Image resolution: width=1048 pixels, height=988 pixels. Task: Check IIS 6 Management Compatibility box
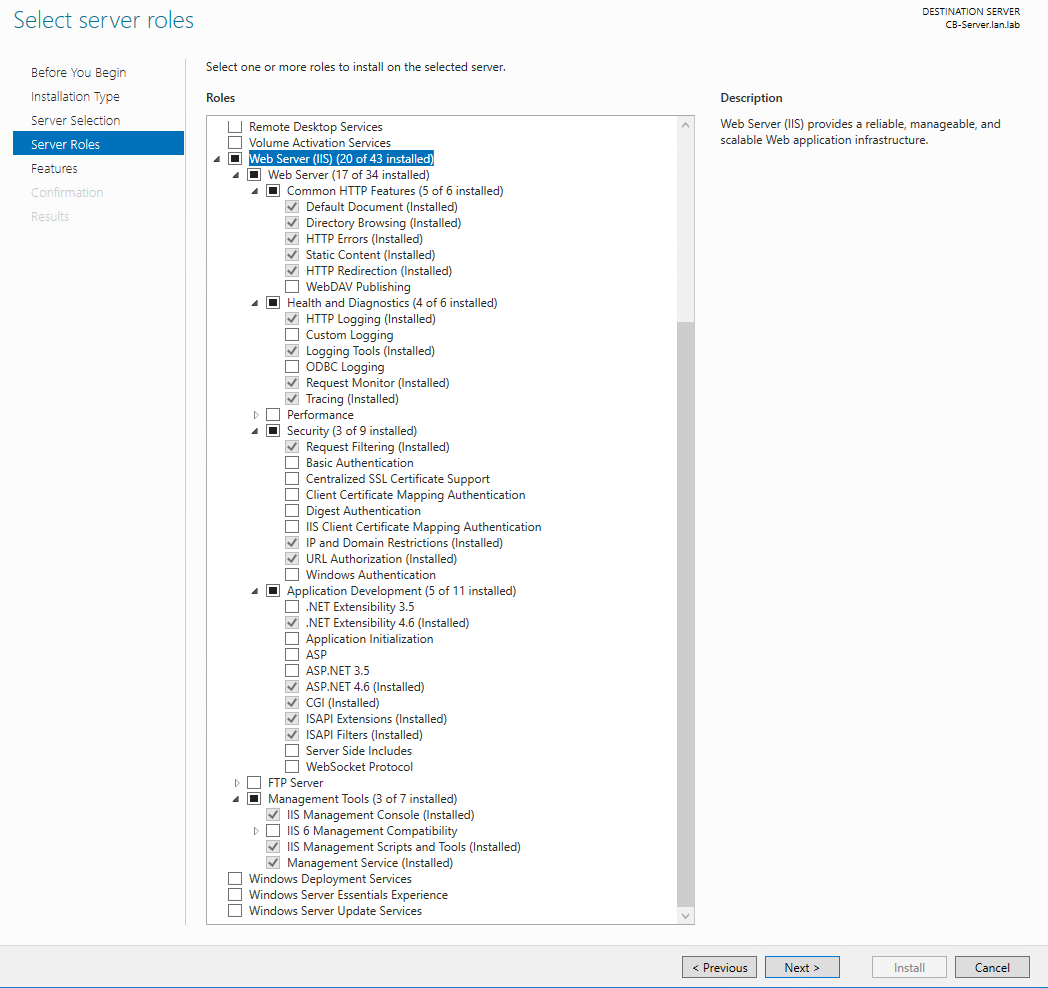(273, 831)
